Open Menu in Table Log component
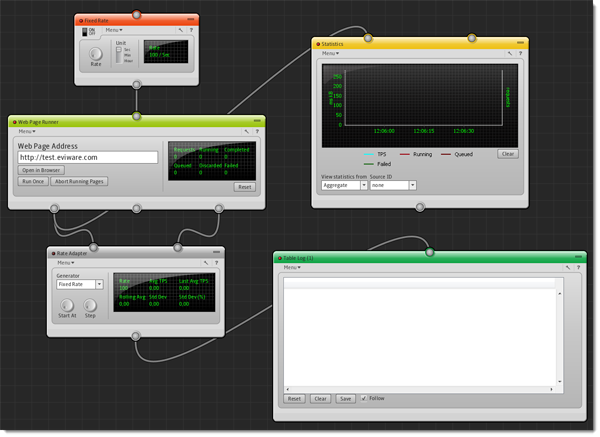The image size is (600, 437). pos(292,267)
